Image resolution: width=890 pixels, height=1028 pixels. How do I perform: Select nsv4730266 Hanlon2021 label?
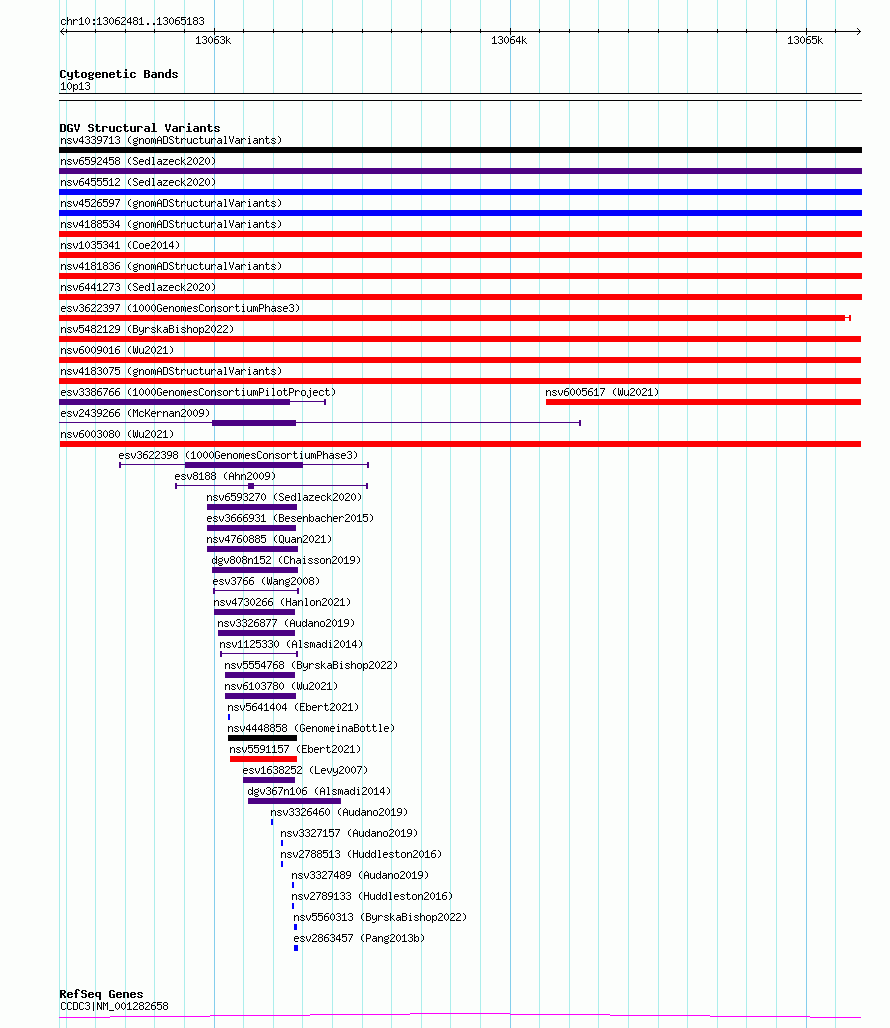[282, 602]
